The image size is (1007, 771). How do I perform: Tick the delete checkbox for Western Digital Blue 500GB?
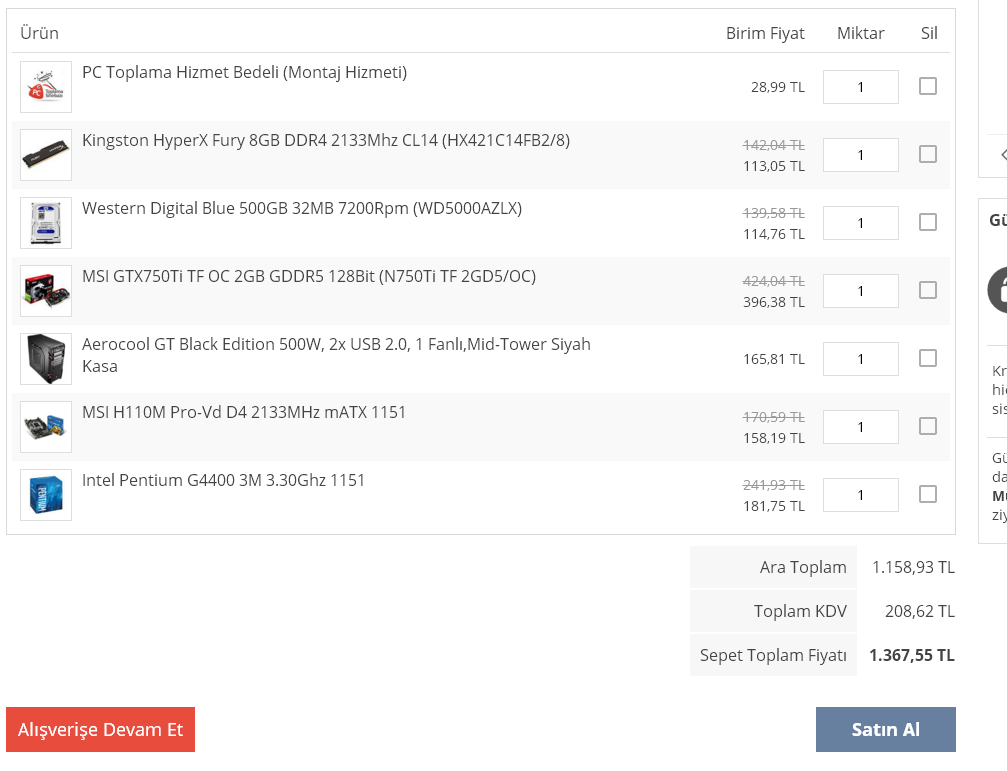coord(927,222)
